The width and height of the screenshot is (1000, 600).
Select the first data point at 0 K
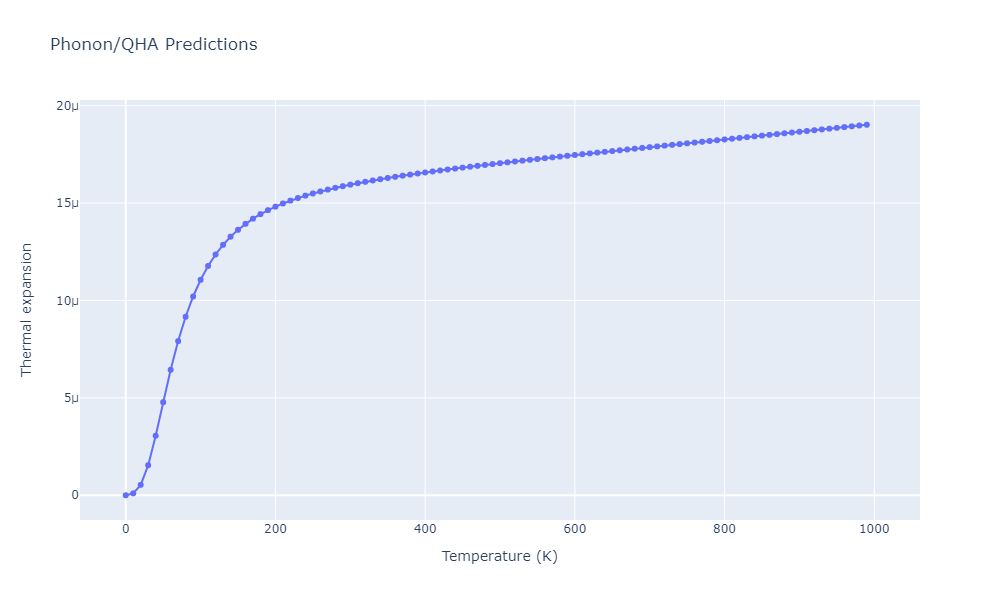125,495
